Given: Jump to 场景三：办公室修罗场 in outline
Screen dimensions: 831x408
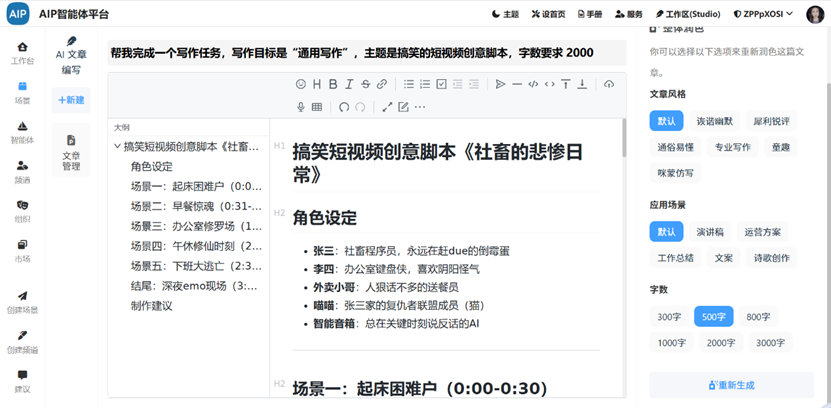Looking at the screenshot, I should click(x=196, y=226).
